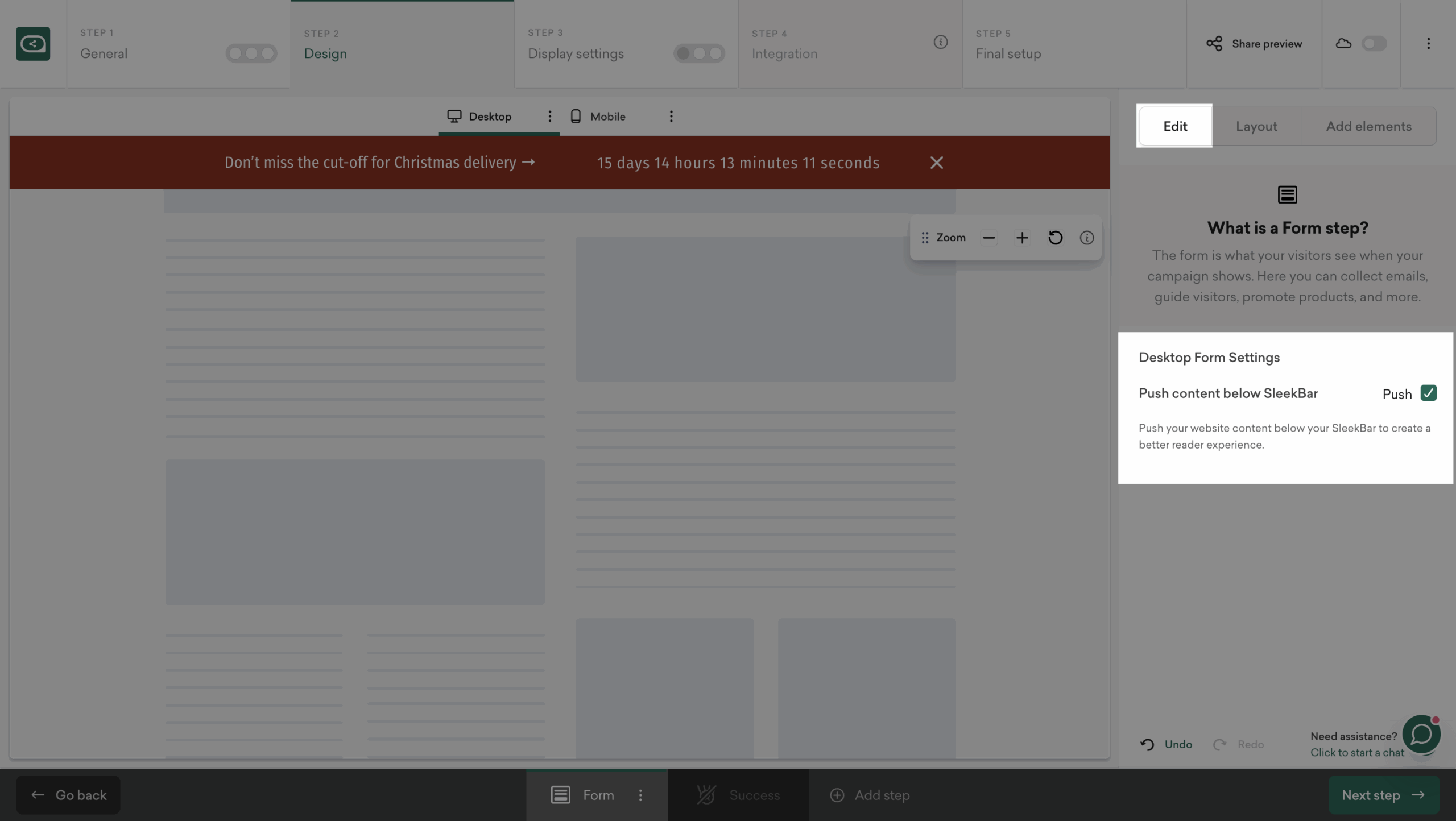This screenshot has width=1456, height=821.
Task: Reset zoom with the circular arrow icon
Action: tap(1055, 238)
